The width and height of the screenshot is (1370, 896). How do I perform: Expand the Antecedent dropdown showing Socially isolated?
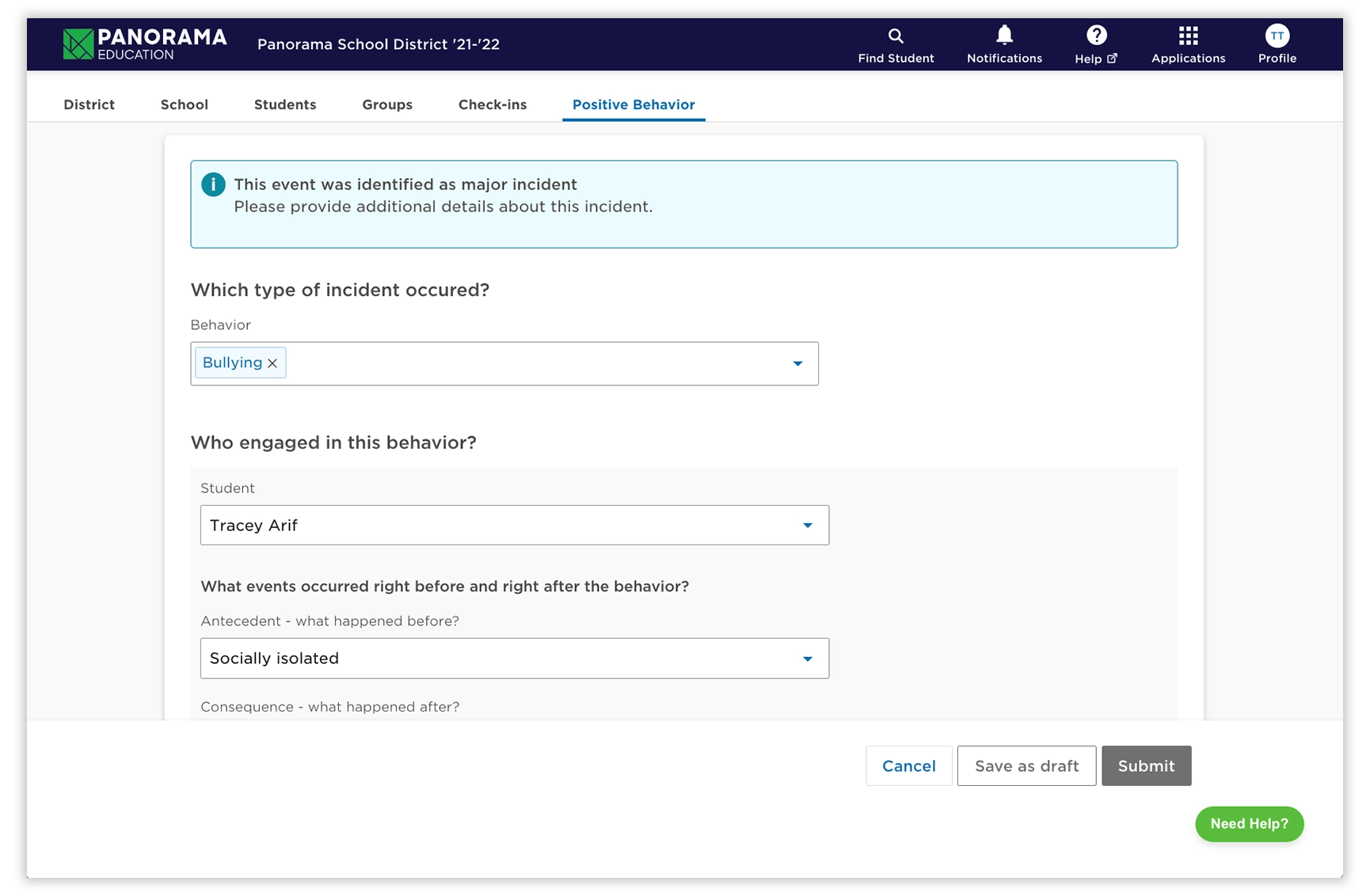514,659
